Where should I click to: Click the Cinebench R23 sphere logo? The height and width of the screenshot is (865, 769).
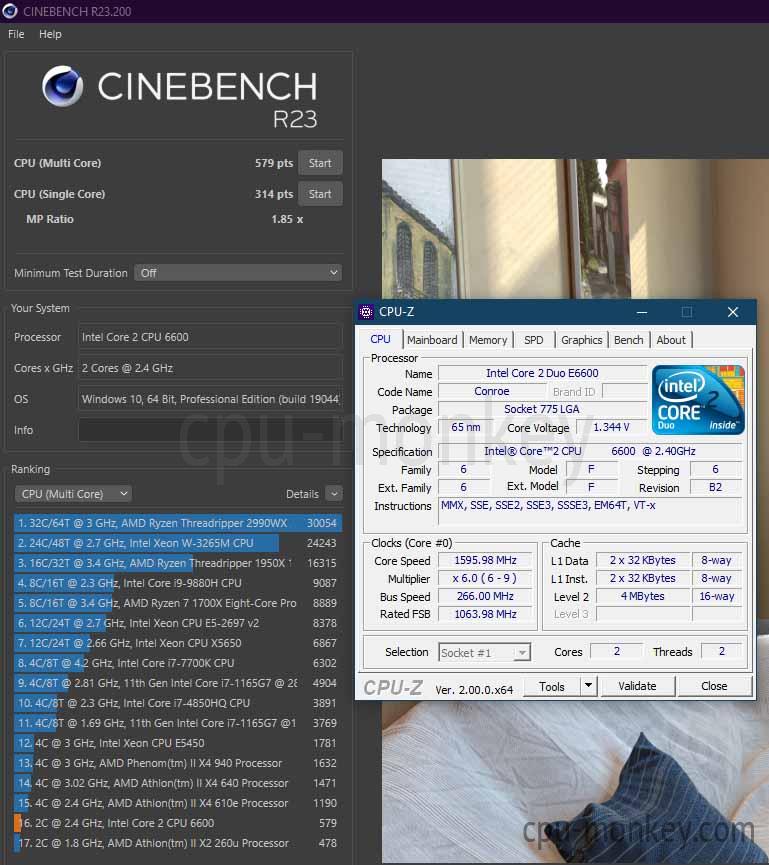pyautogui.click(x=63, y=86)
